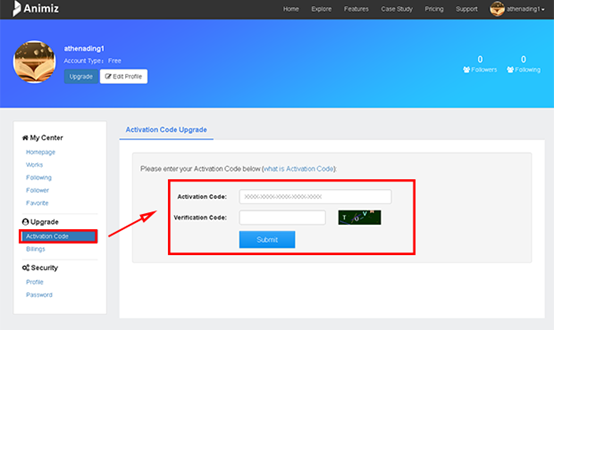Click the Submit button
The image size is (614, 460).
(267, 240)
